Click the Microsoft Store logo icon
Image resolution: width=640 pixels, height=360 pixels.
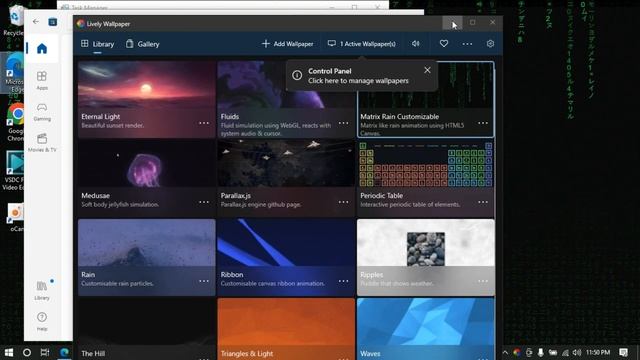tap(53, 22)
